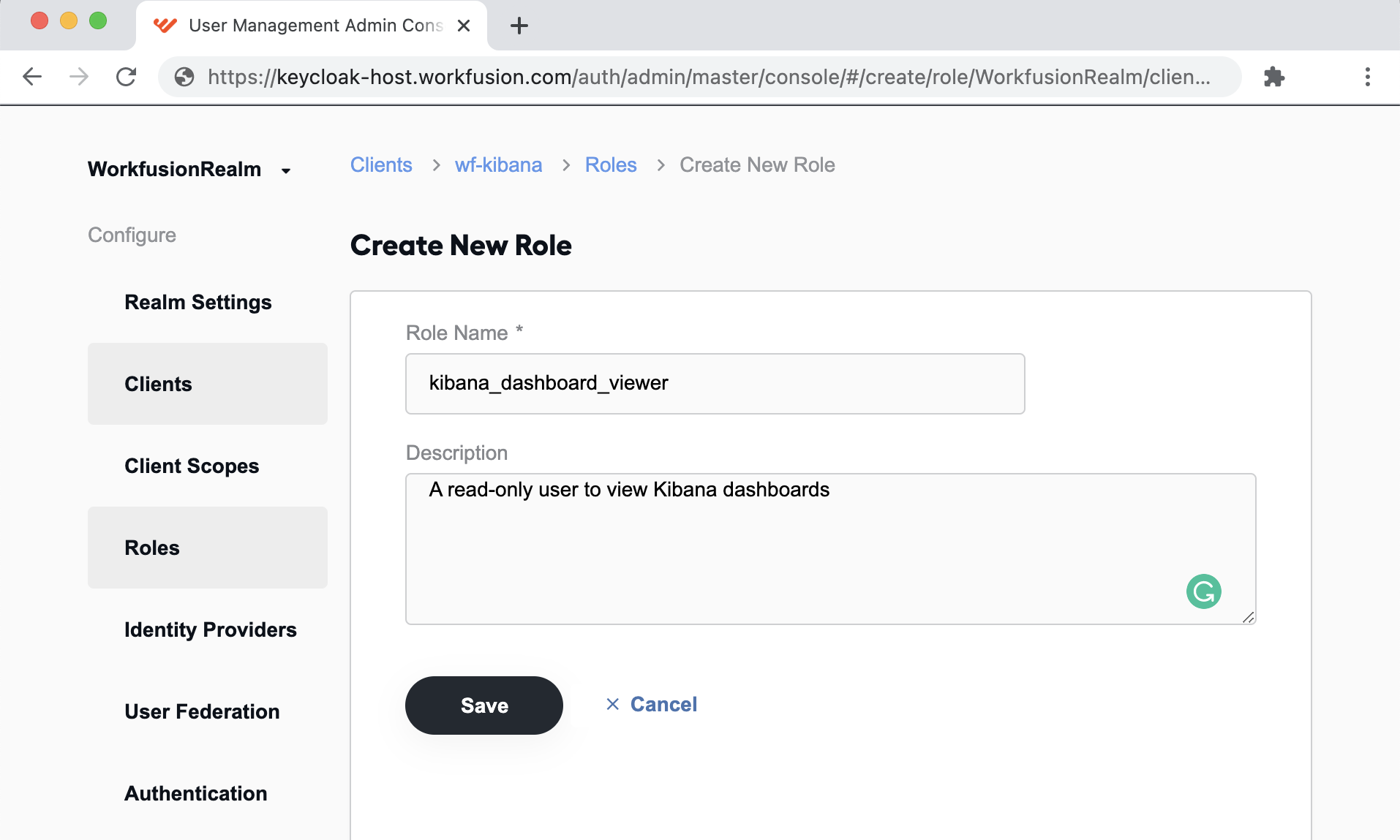Open Clients in the sidebar

click(208, 384)
